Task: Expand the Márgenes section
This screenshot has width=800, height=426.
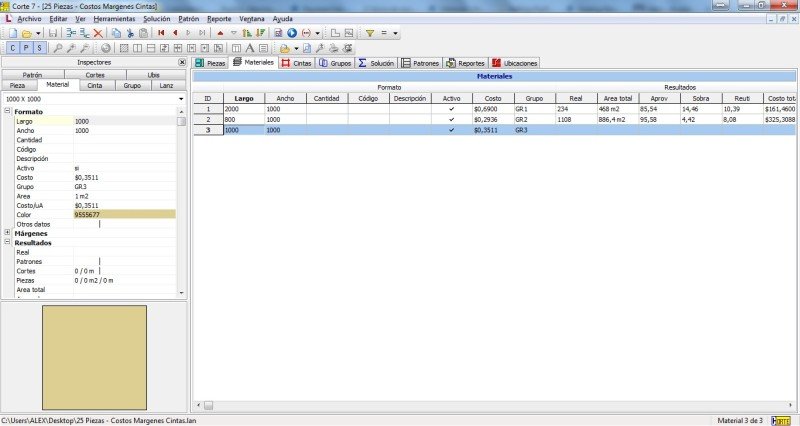Action: click(7, 233)
